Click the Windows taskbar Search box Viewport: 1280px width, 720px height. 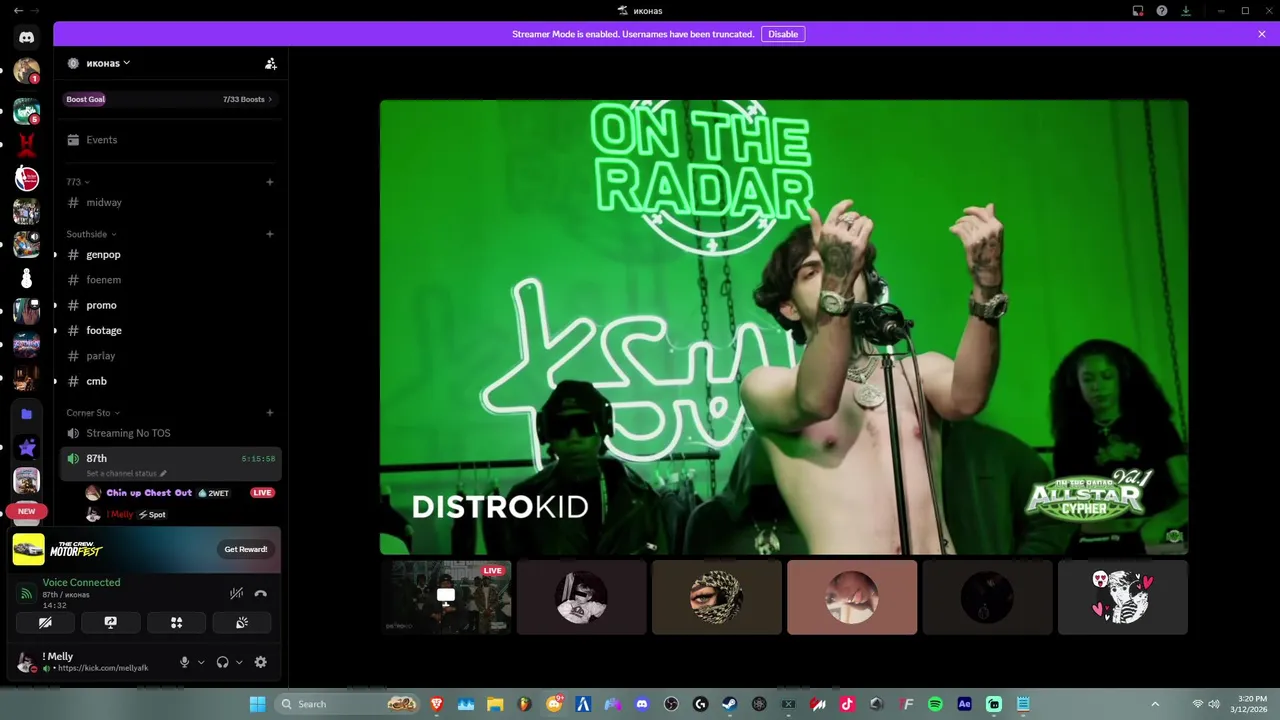[x=349, y=704]
